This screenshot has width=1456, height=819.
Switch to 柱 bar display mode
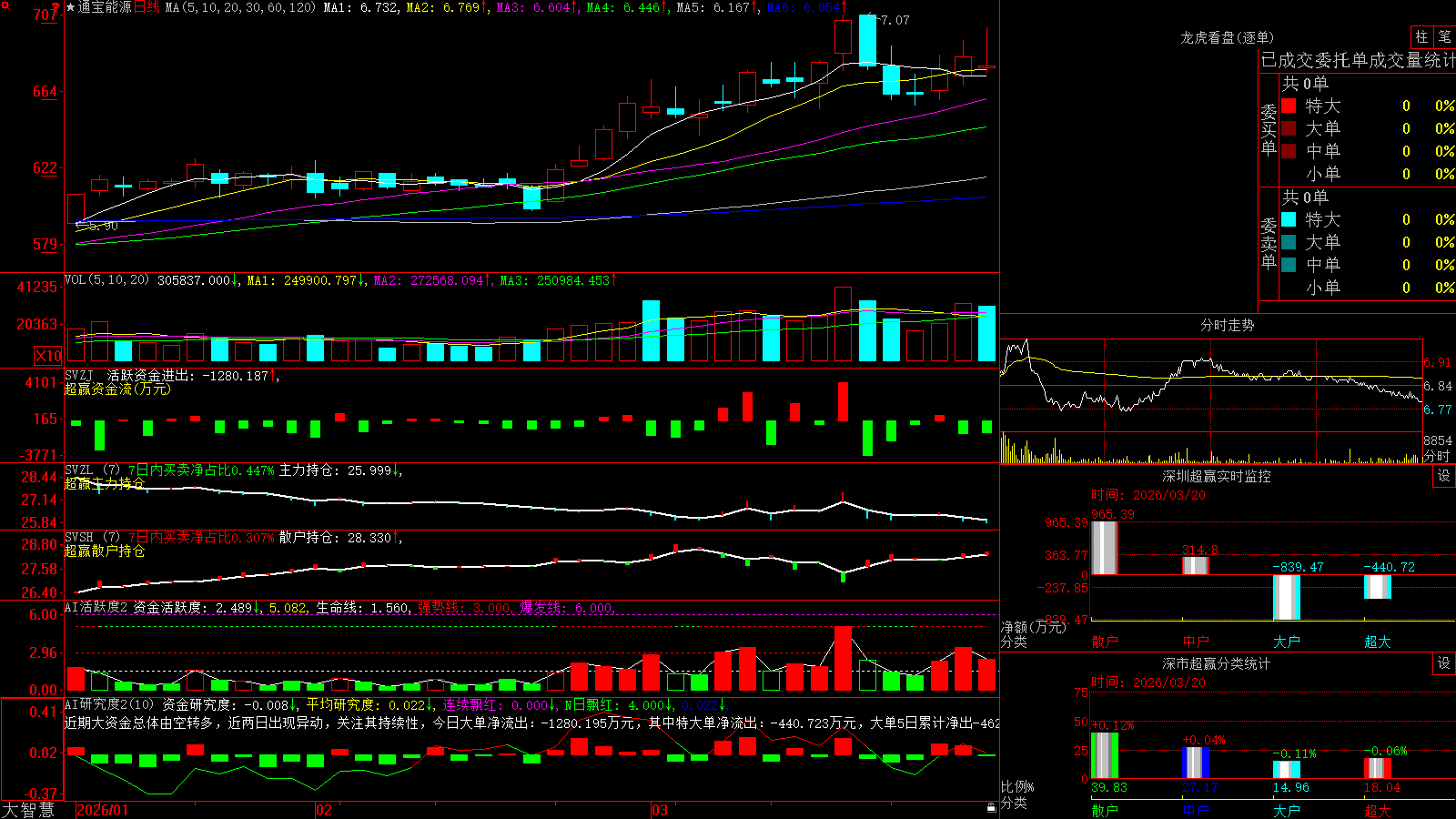(1421, 36)
